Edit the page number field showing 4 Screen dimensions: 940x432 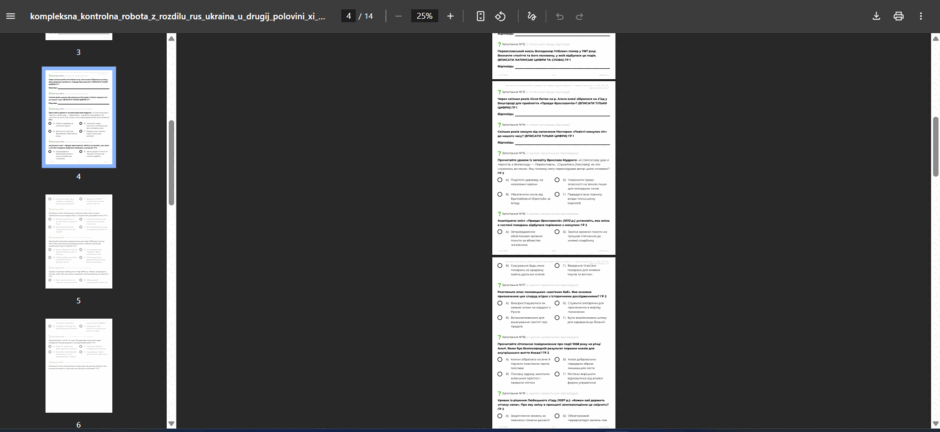point(348,16)
